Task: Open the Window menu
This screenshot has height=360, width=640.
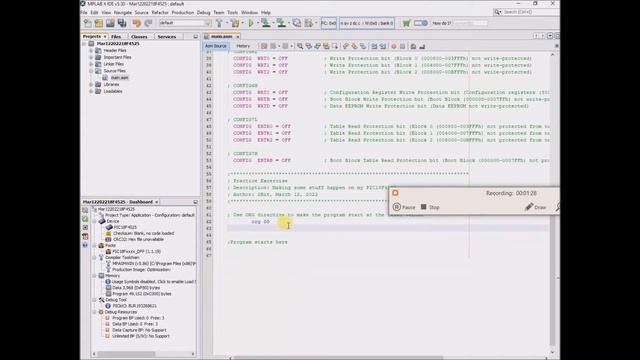Action: point(249,13)
